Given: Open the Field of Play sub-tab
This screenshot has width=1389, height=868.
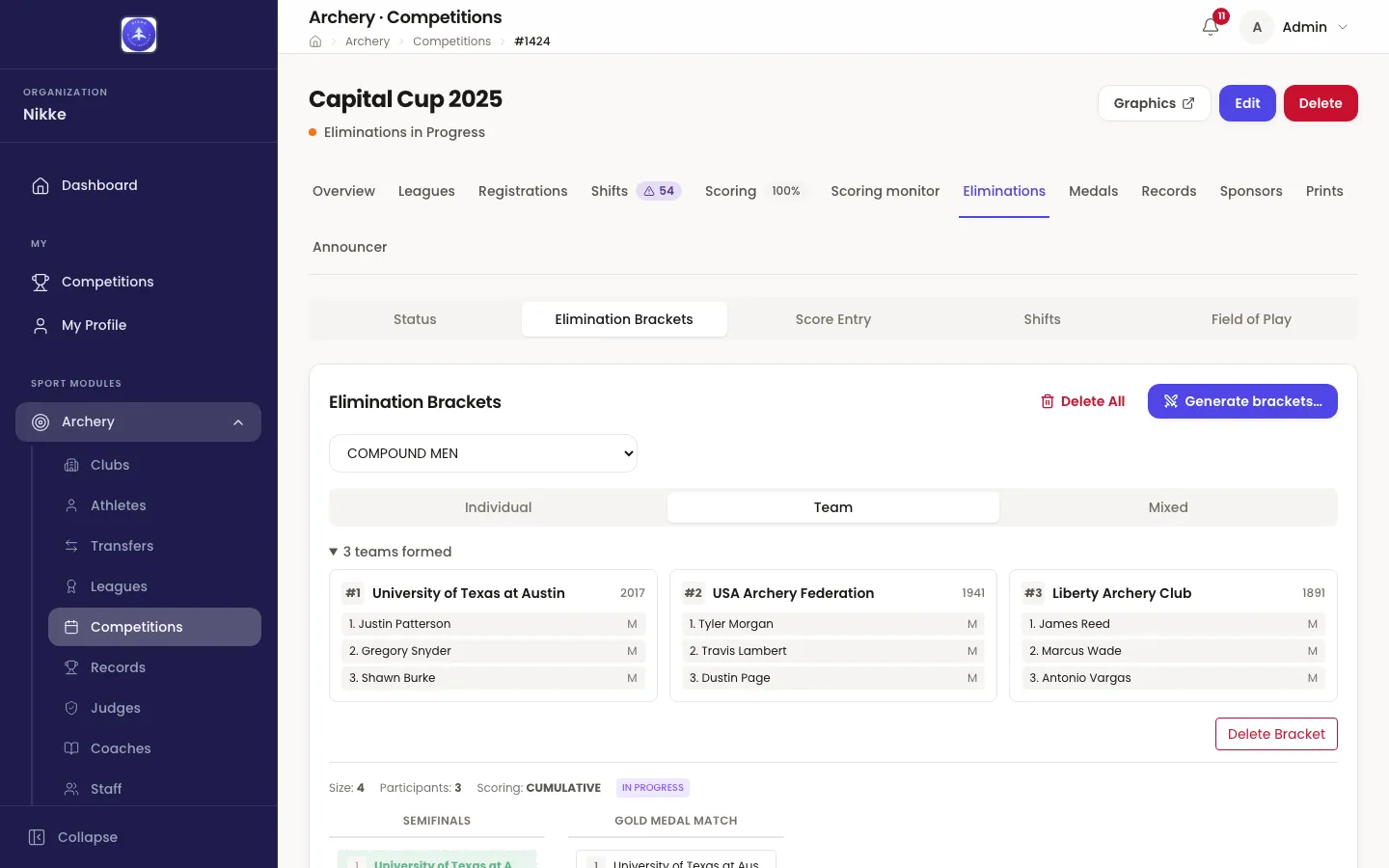Looking at the screenshot, I should 1251,319.
